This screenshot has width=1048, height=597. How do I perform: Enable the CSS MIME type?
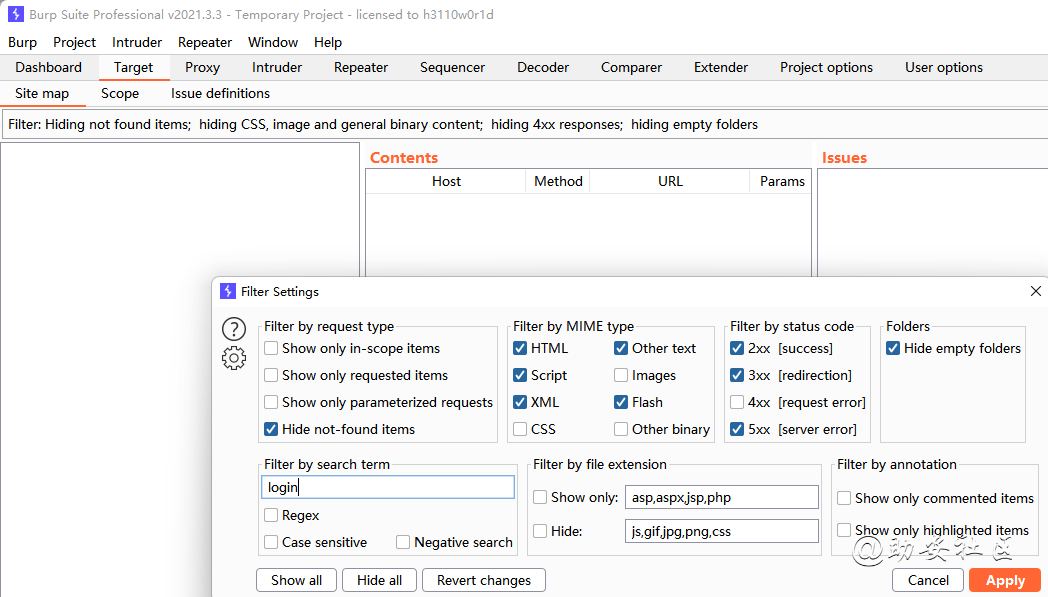tap(520, 429)
